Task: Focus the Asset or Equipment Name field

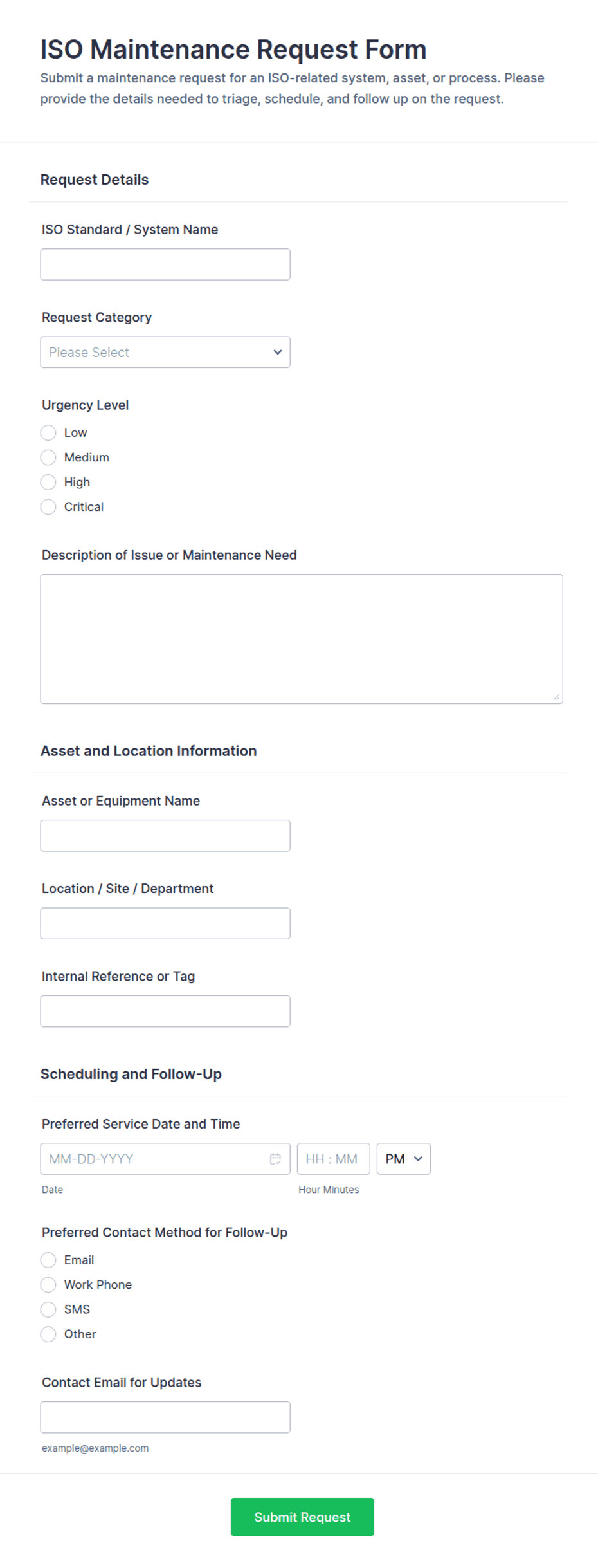Action: (x=165, y=836)
